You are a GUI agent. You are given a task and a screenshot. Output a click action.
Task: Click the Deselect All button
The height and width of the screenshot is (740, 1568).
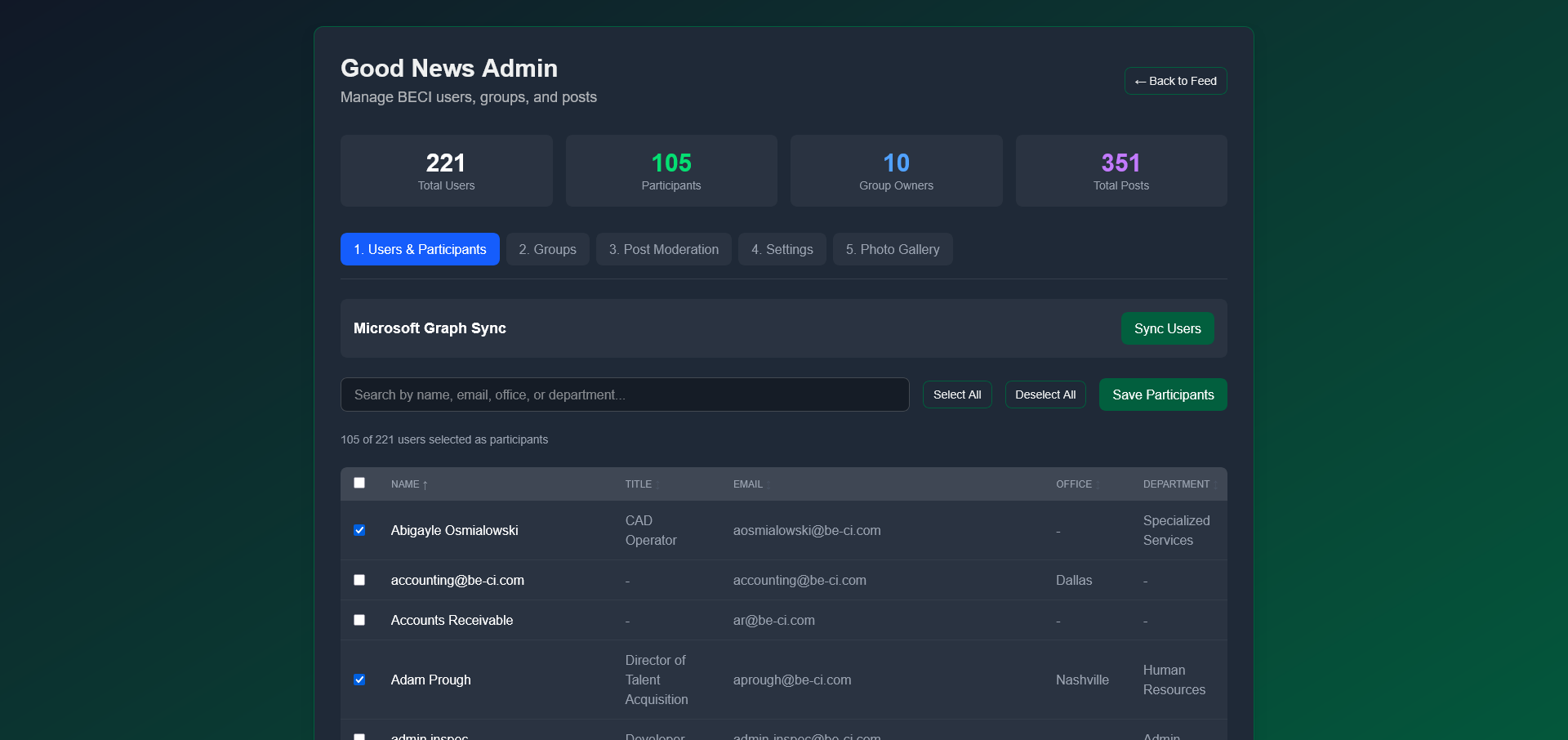point(1045,395)
